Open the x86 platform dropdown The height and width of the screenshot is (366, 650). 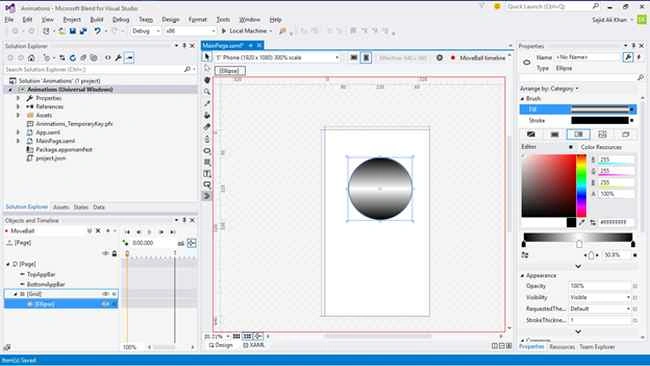(x=190, y=31)
